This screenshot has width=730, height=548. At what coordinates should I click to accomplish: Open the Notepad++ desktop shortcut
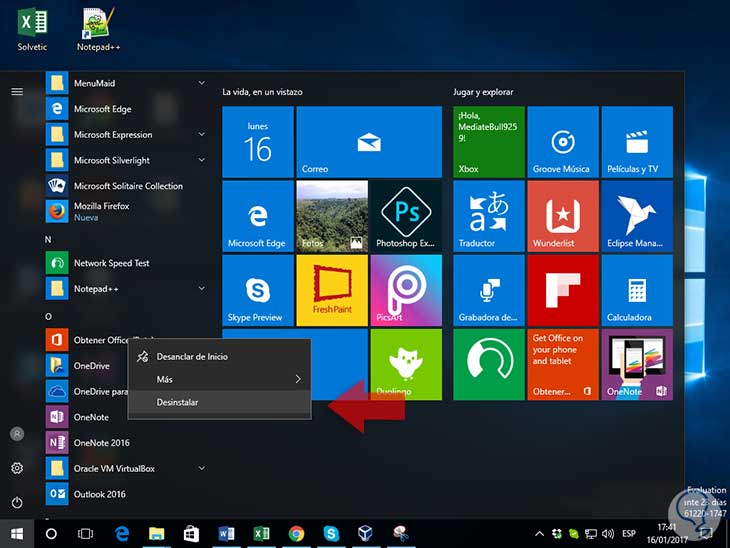click(x=98, y=29)
